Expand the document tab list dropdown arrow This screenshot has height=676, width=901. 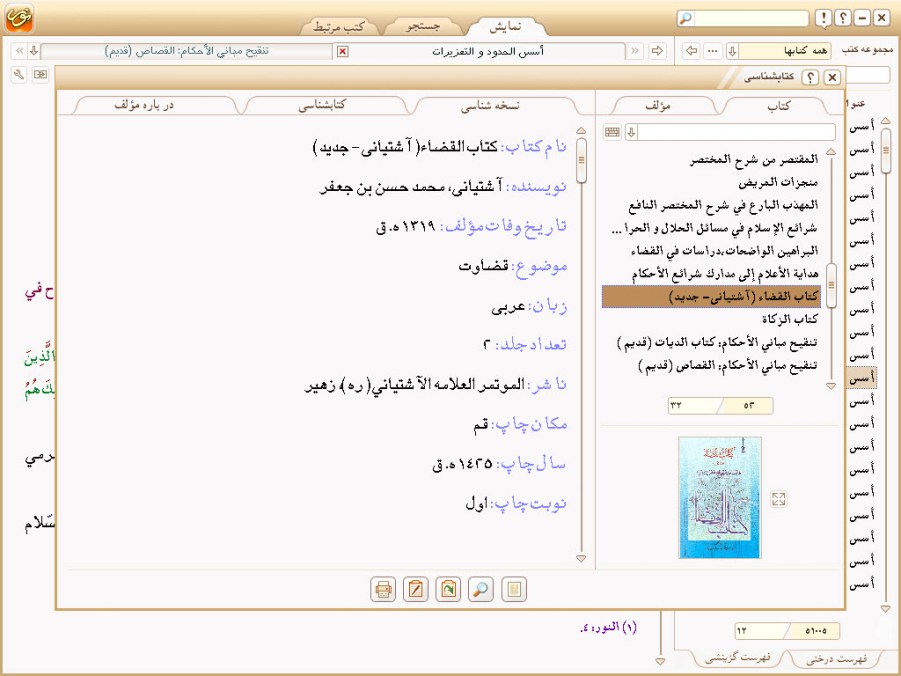(x=33, y=51)
